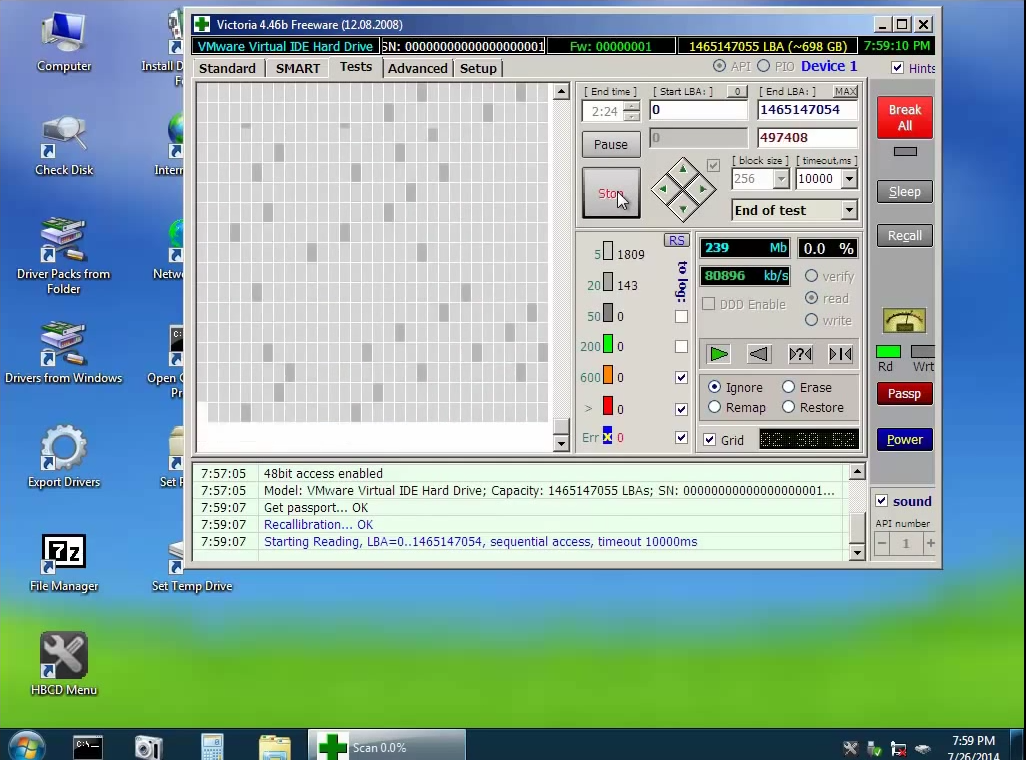Image resolution: width=1026 pixels, height=760 pixels.
Task: Select the write radio option
Action: [x=811, y=319]
